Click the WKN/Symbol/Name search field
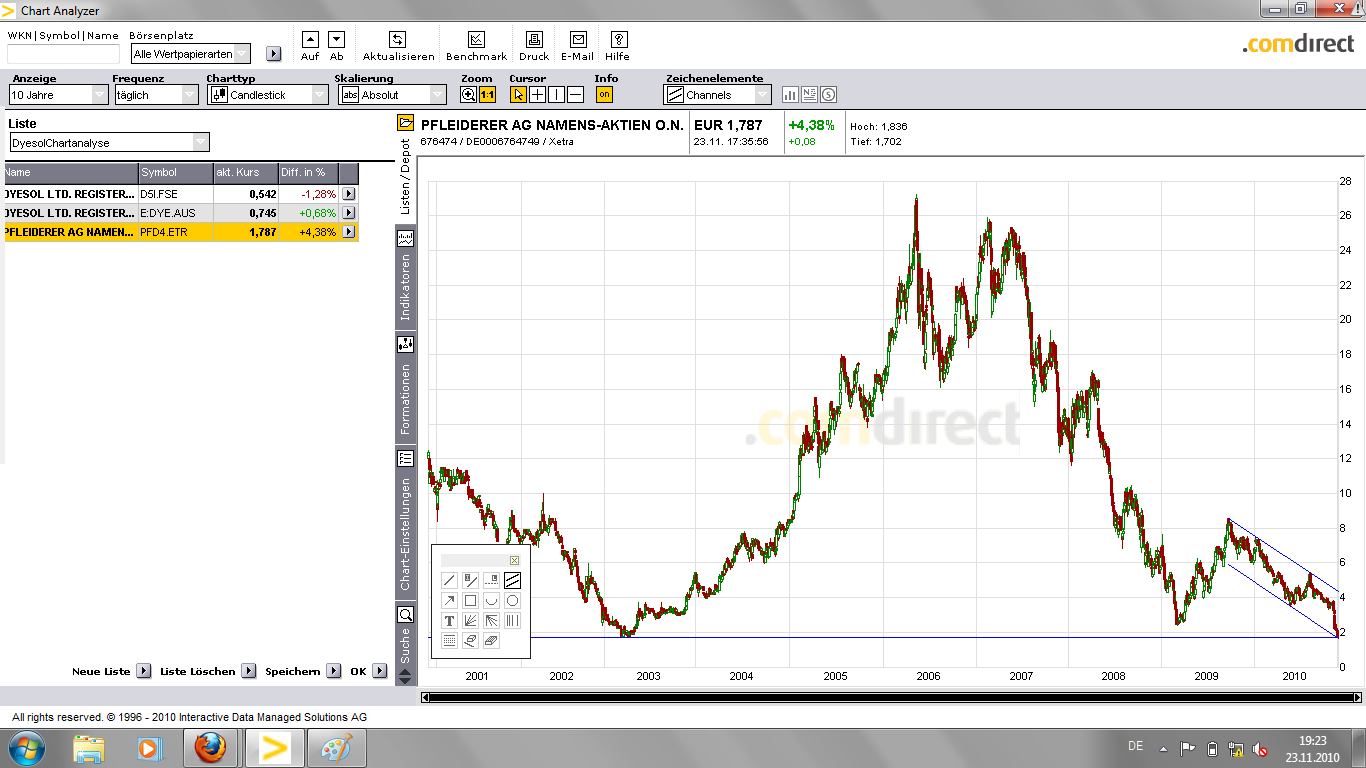 point(63,54)
